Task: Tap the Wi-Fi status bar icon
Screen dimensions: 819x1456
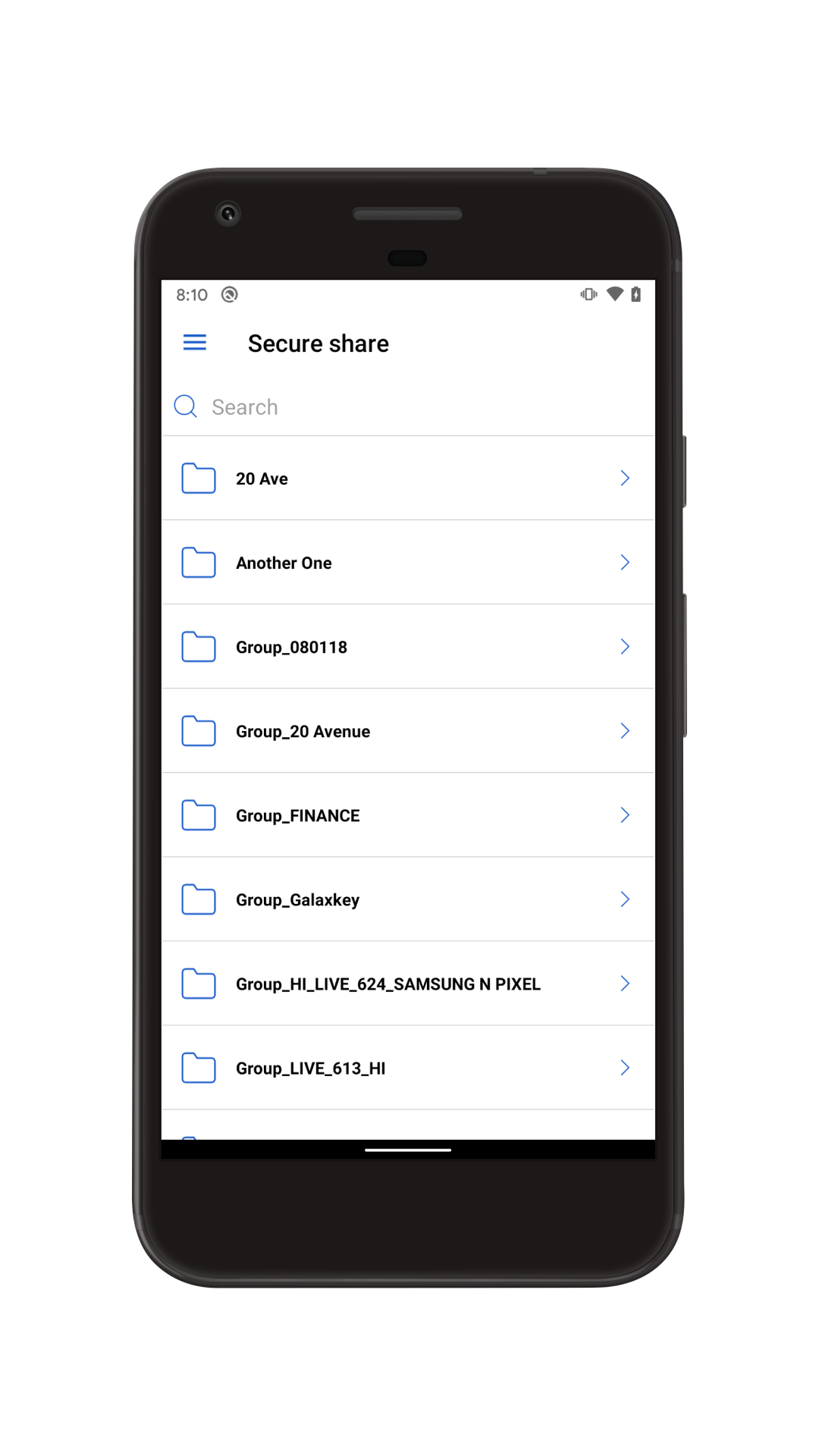Action: [x=615, y=294]
